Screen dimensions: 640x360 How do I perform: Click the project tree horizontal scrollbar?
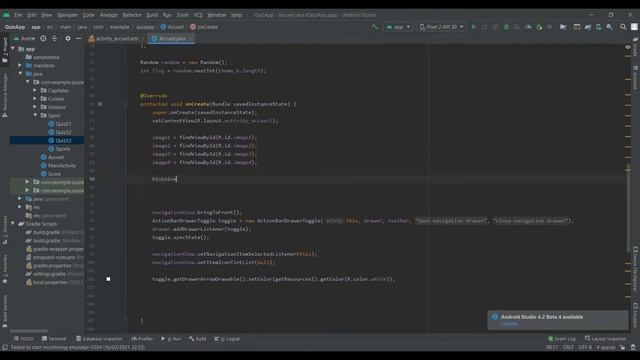(29, 331)
